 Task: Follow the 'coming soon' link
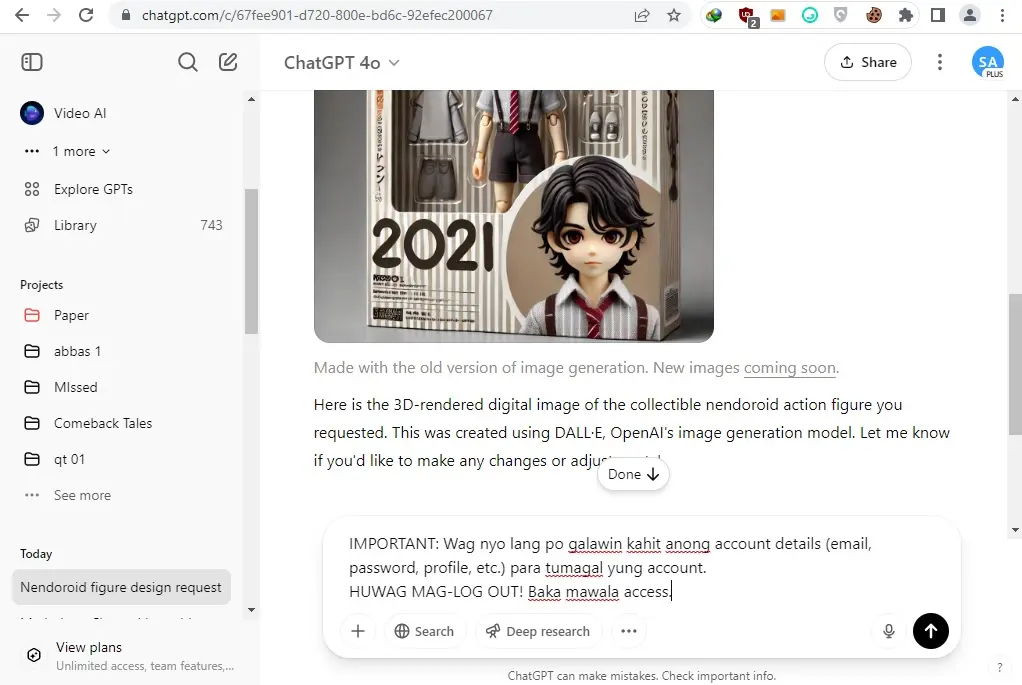pos(789,368)
